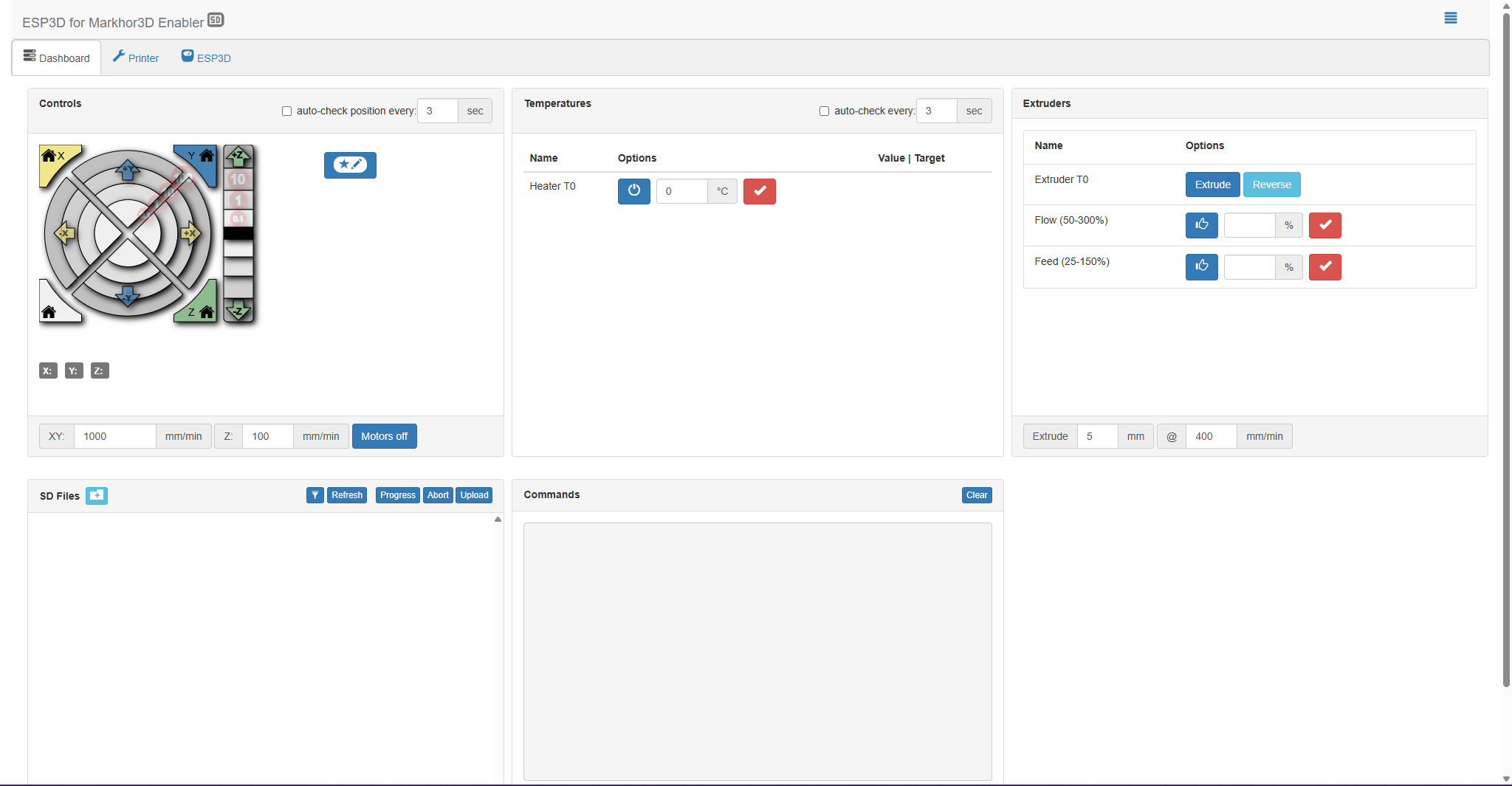Open the SD Files filter

tap(315, 495)
